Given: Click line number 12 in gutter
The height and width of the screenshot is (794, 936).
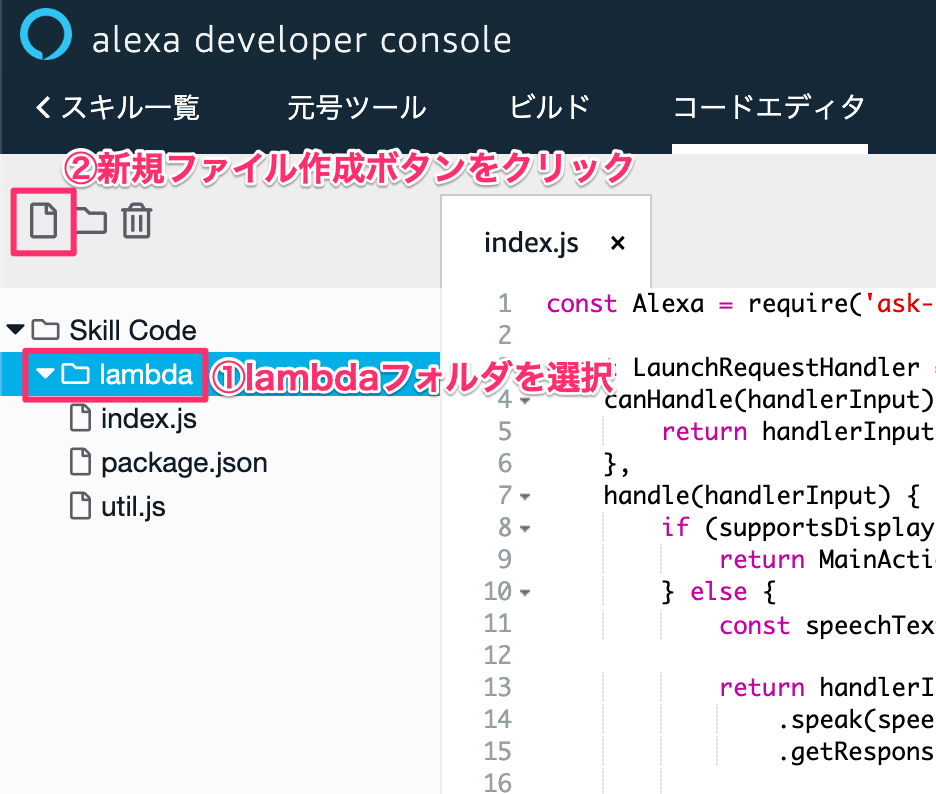Looking at the screenshot, I should (498, 655).
